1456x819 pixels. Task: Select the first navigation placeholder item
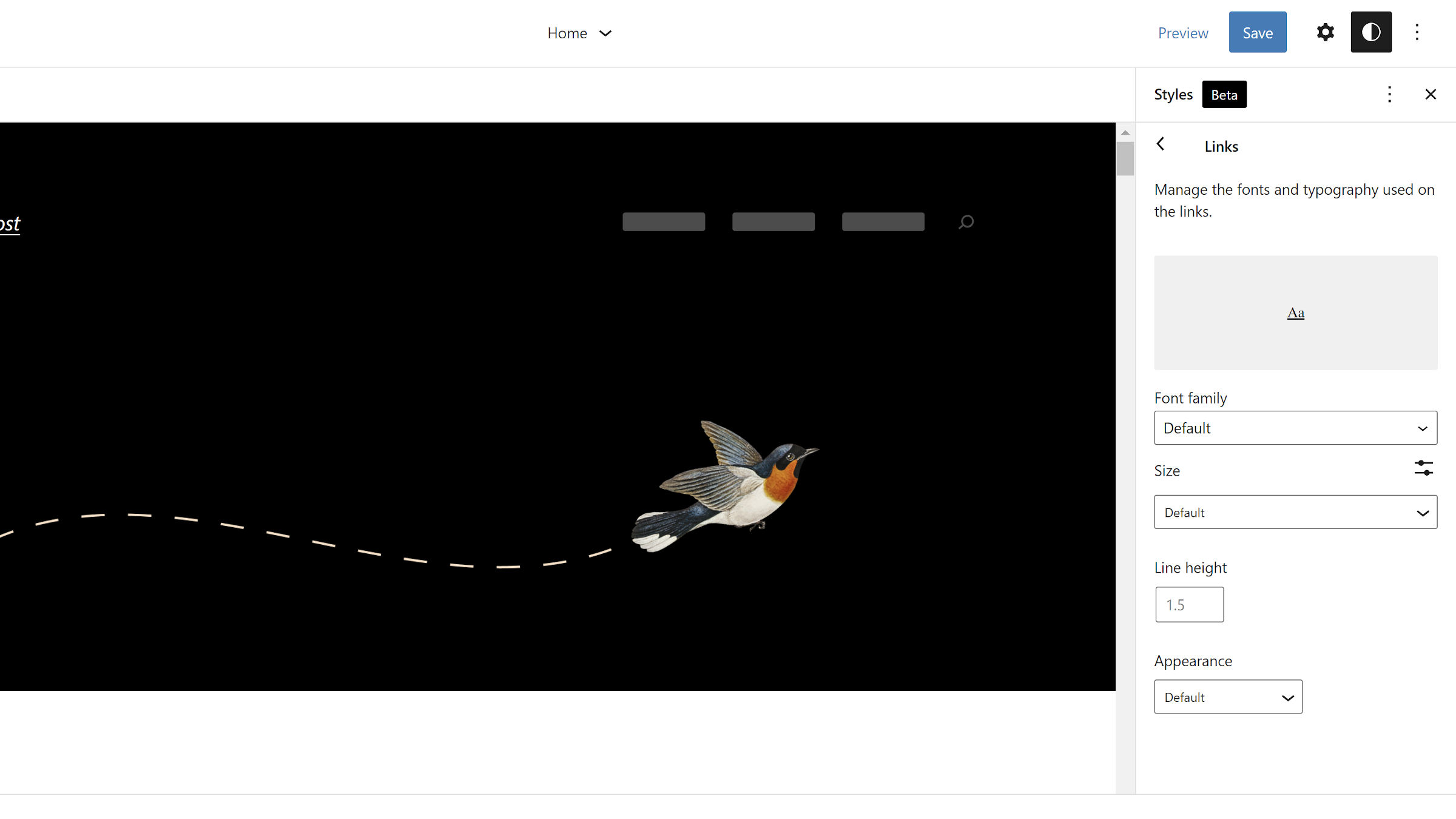click(x=664, y=221)
